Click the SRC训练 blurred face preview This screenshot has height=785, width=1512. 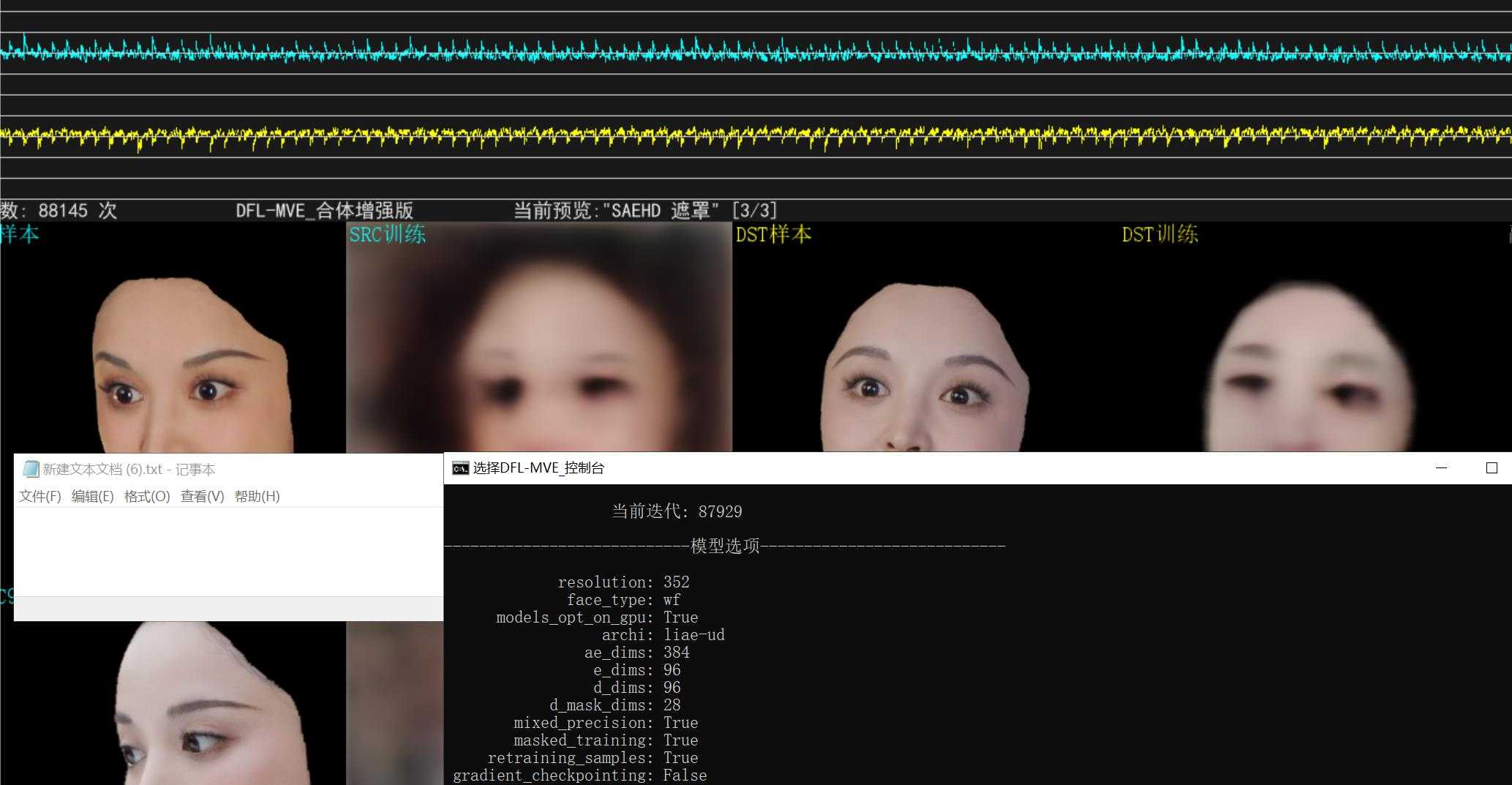[x=538, y=337]
